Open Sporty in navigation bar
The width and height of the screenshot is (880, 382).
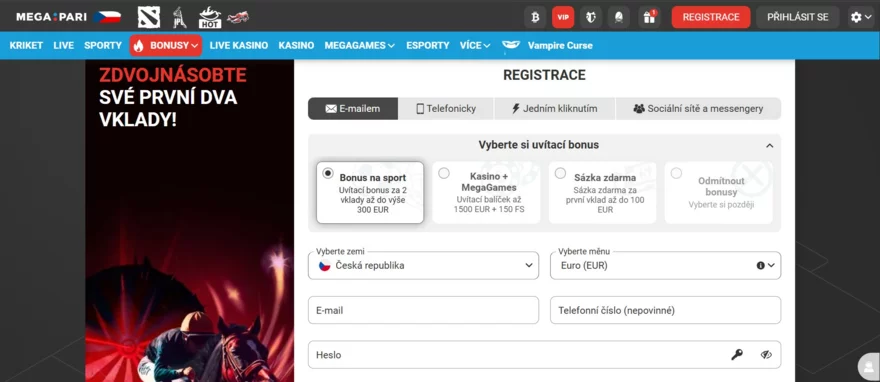click(103, 45)
